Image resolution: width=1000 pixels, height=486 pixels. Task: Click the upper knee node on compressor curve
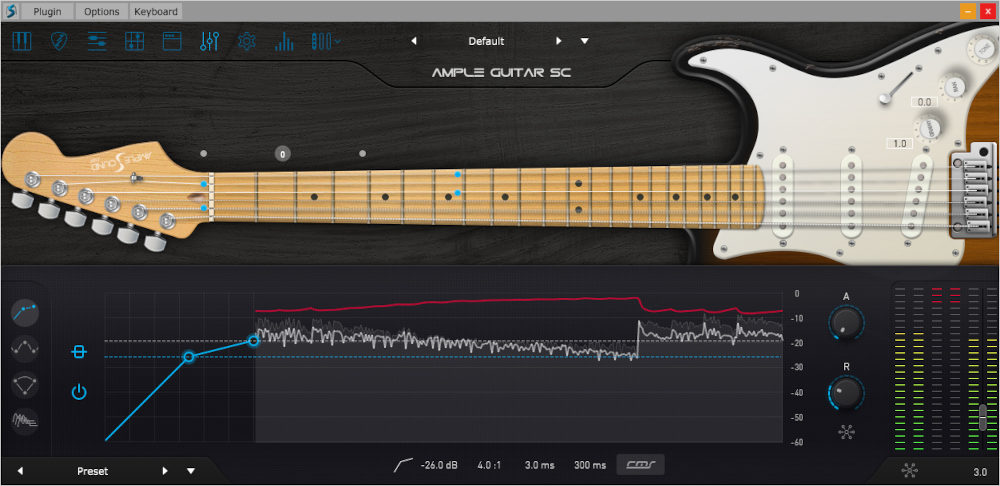(253, 341)
